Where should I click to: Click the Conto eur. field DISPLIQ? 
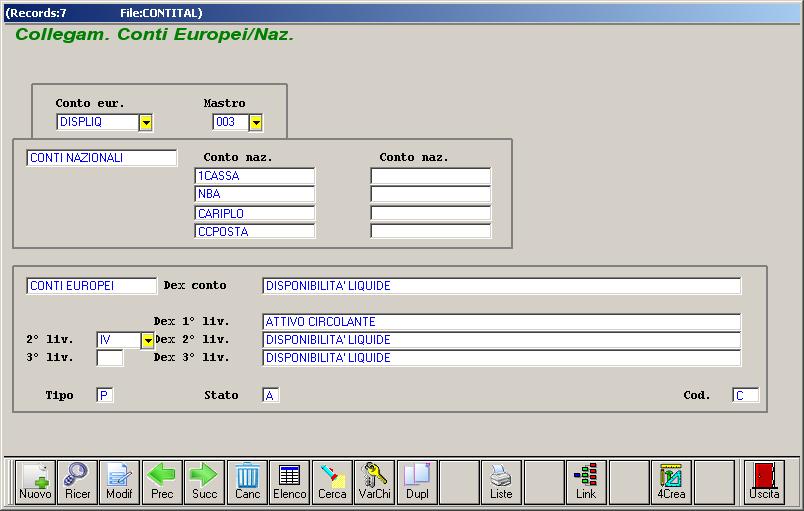pos(97,122)
